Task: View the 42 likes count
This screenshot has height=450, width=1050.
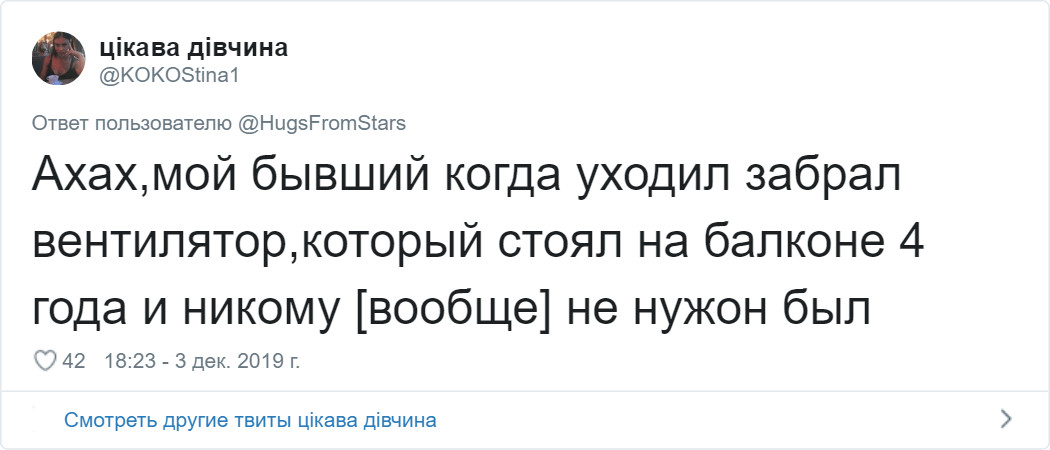Action: [74, 362]
